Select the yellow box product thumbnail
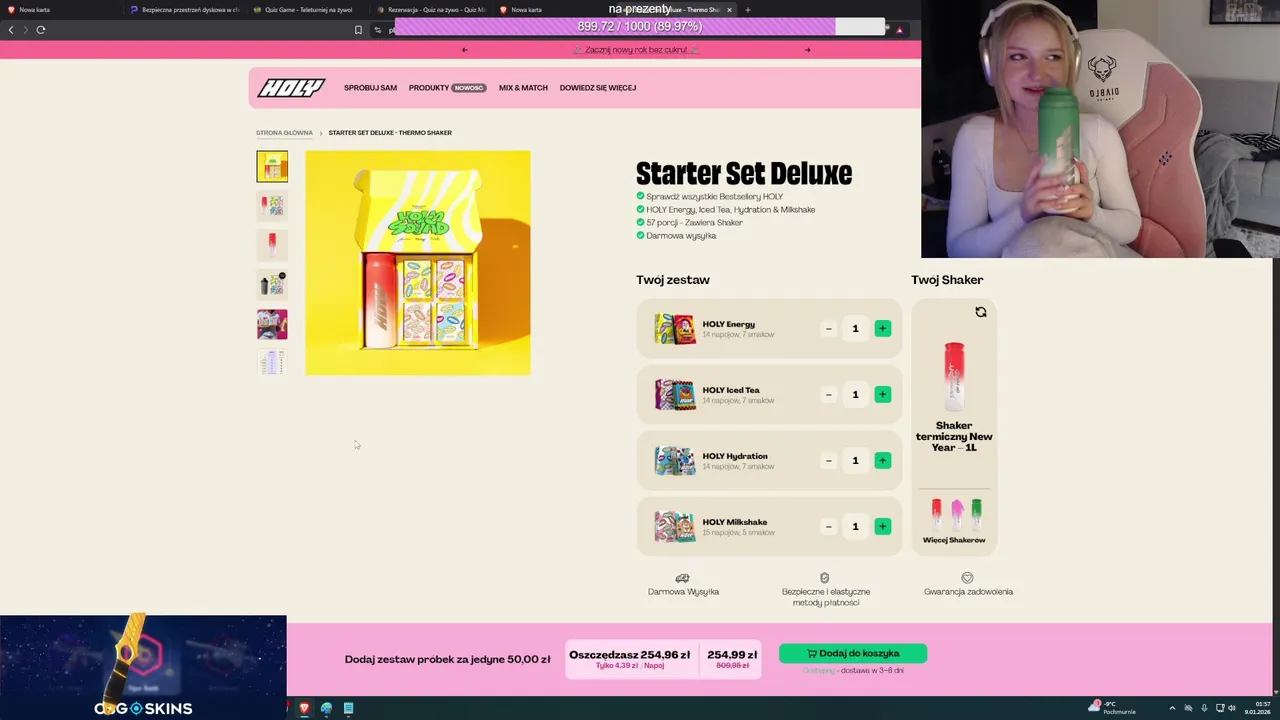Screen dimensions: 1280x720 point(272,166)
